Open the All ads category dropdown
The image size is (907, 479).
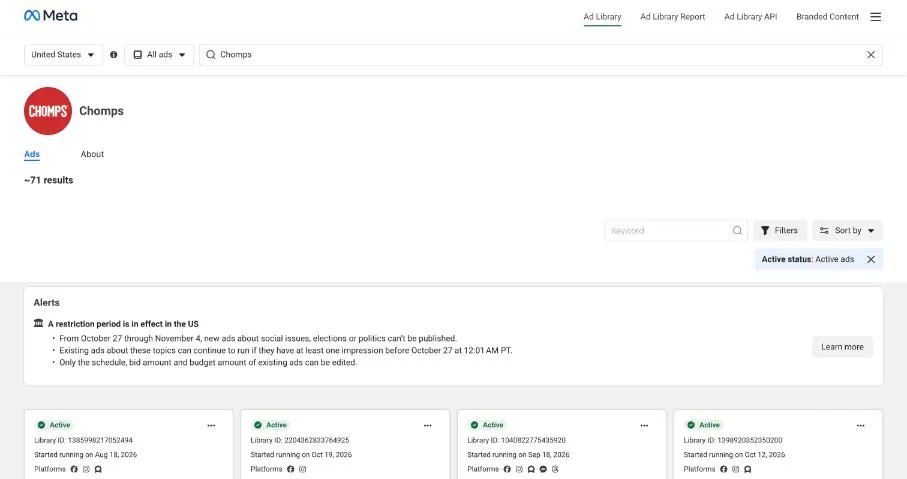pos(159,54)
